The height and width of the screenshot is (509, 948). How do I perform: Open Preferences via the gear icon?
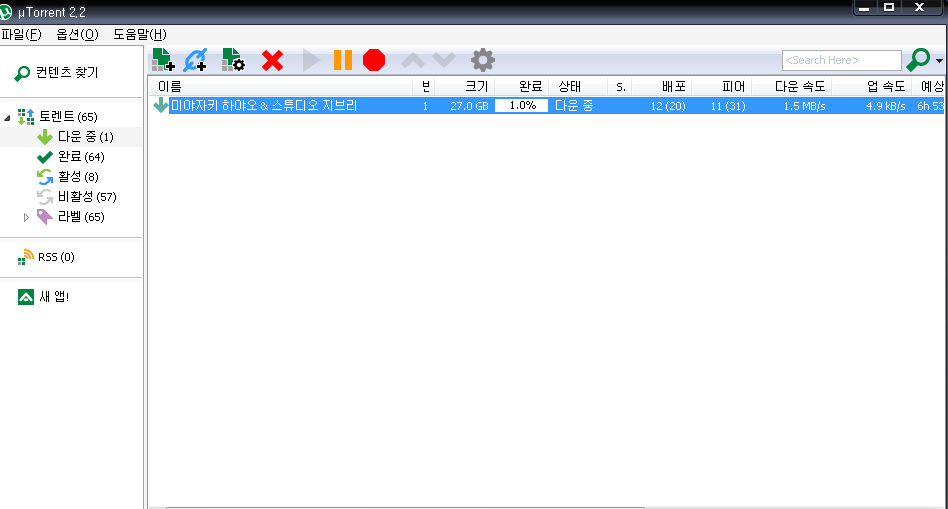(482, 60)
